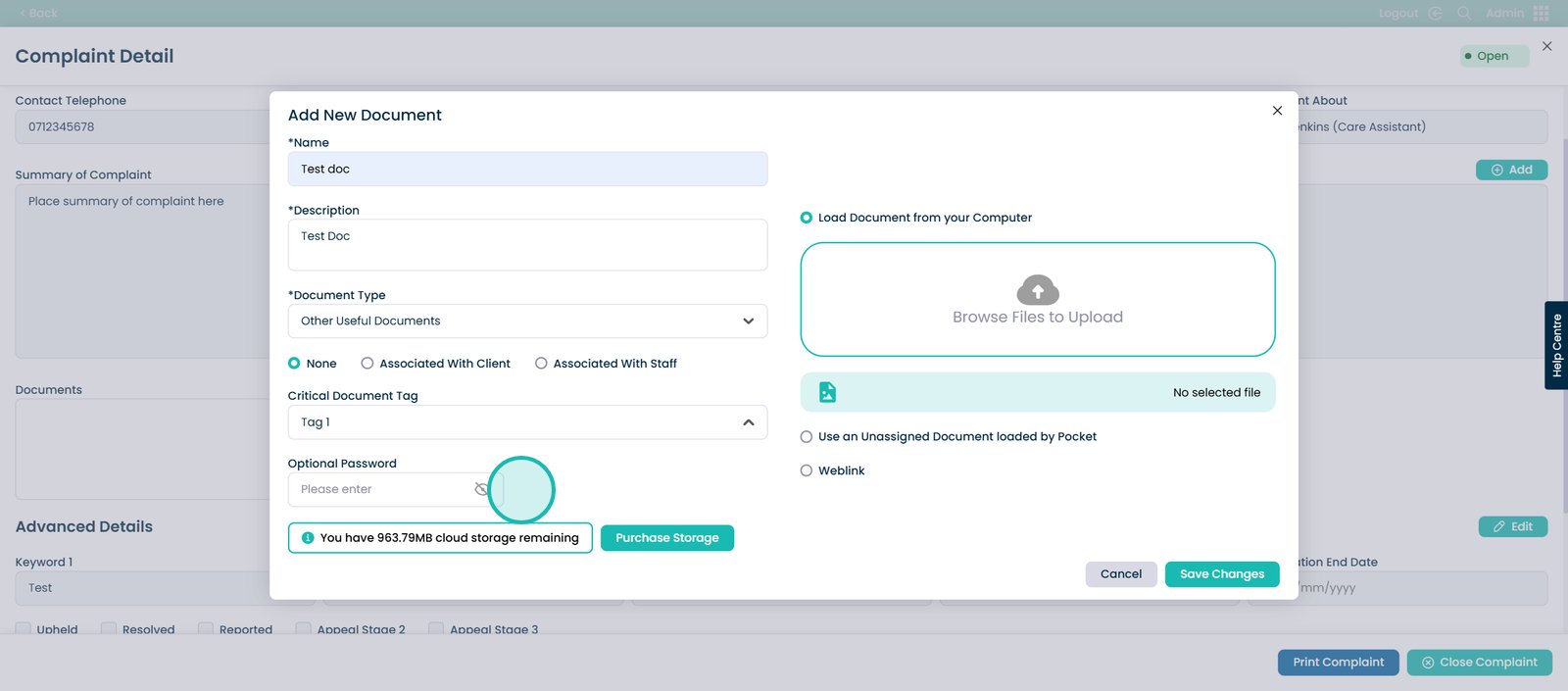Click the selected file document icon
The image size is (1568, 691).
point(827,392)
